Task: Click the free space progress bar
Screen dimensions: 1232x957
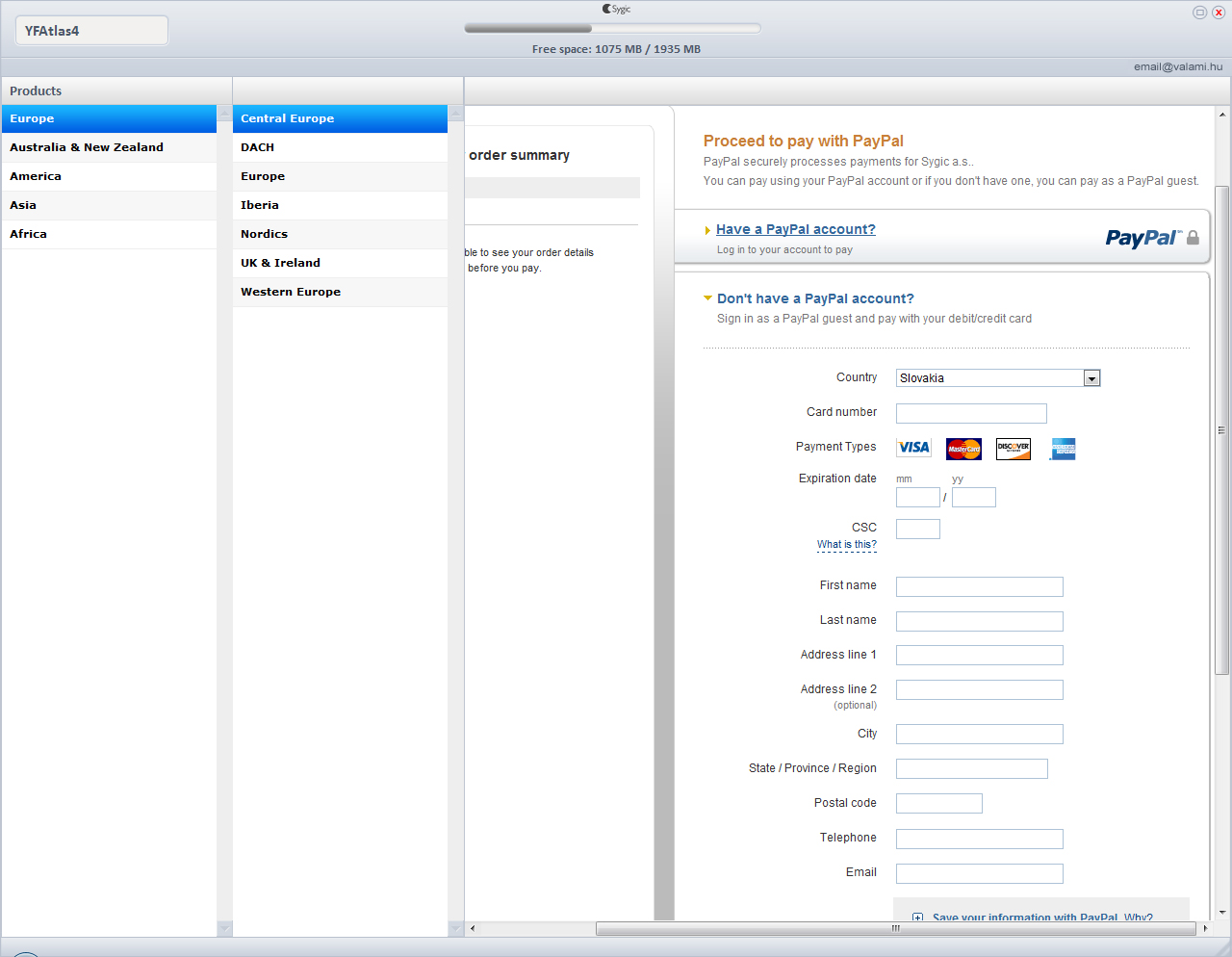Action: 612,28
